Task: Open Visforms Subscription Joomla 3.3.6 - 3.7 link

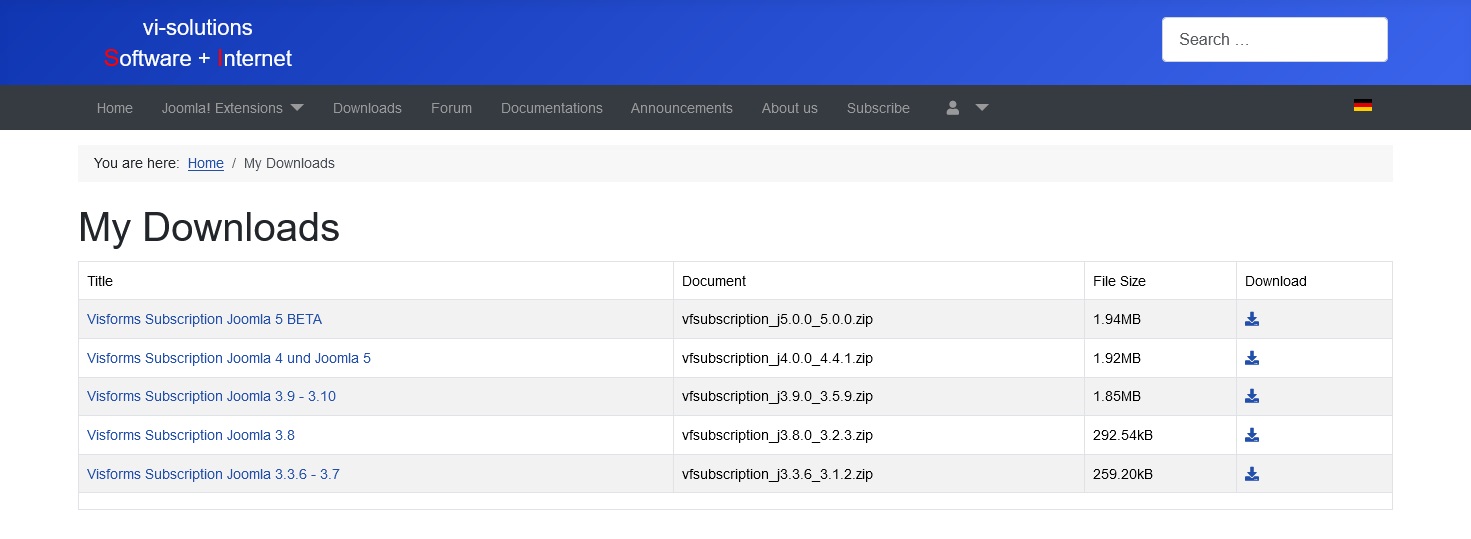Action: click(x=213, y=474)
